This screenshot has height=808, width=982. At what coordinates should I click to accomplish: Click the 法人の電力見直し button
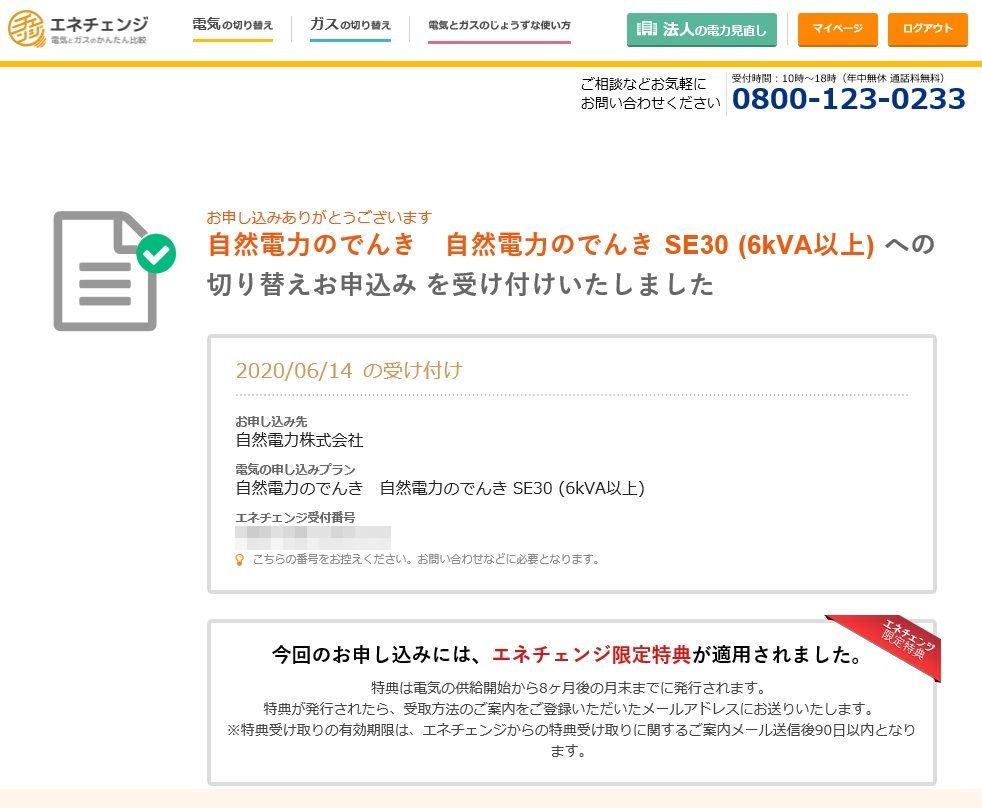(x=701, y=29)
